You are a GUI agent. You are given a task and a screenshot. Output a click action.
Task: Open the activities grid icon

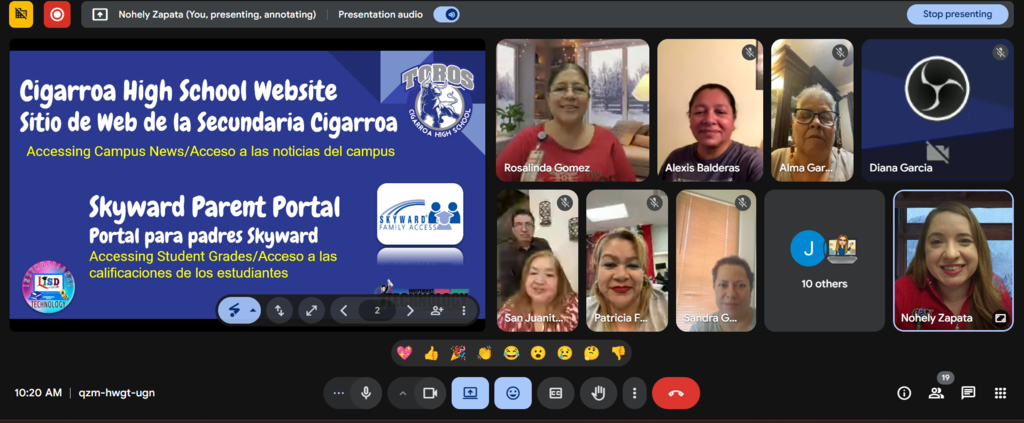[x=999, y=393]
